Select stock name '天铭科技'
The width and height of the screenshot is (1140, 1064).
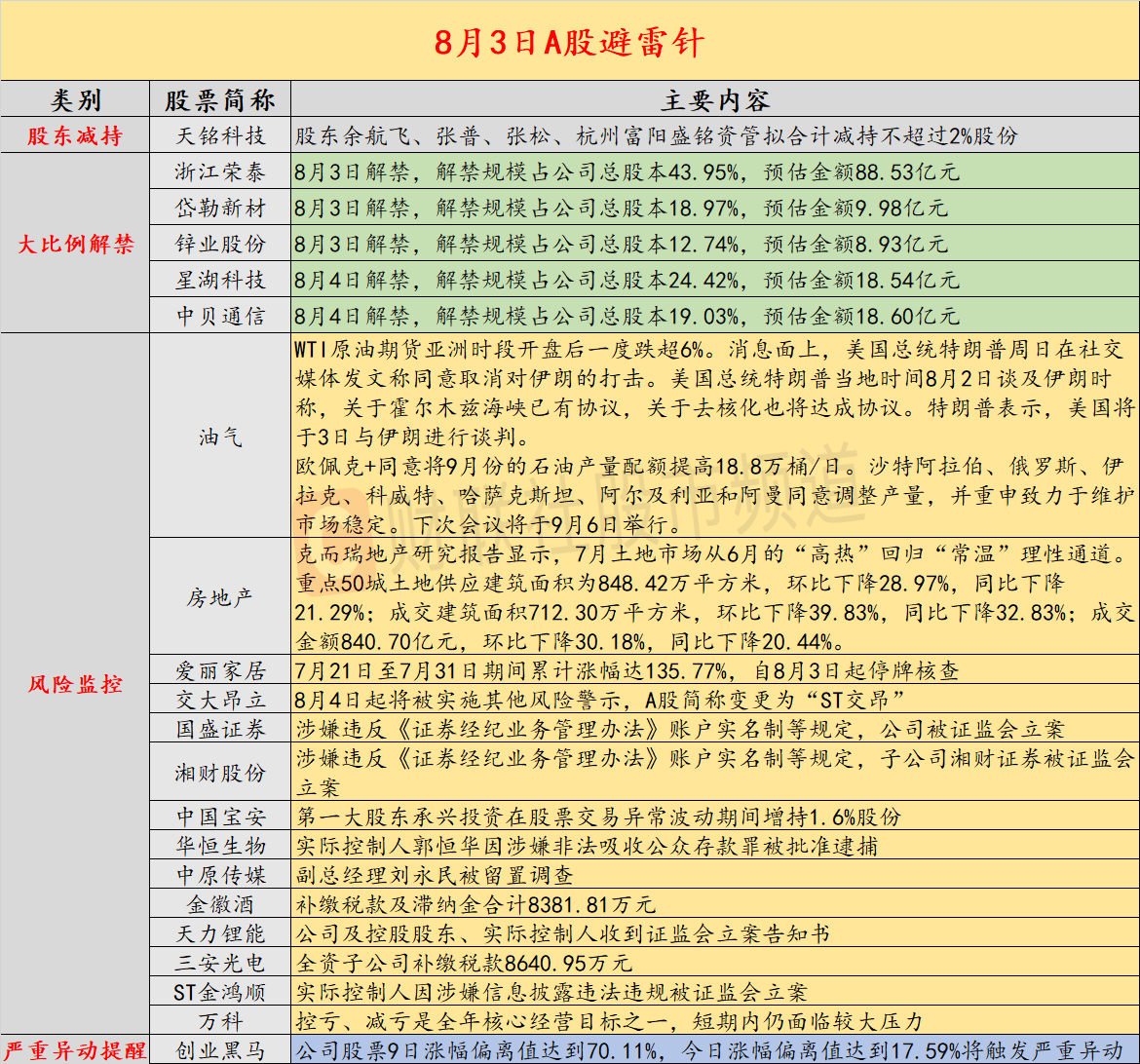tap(220, 135)
